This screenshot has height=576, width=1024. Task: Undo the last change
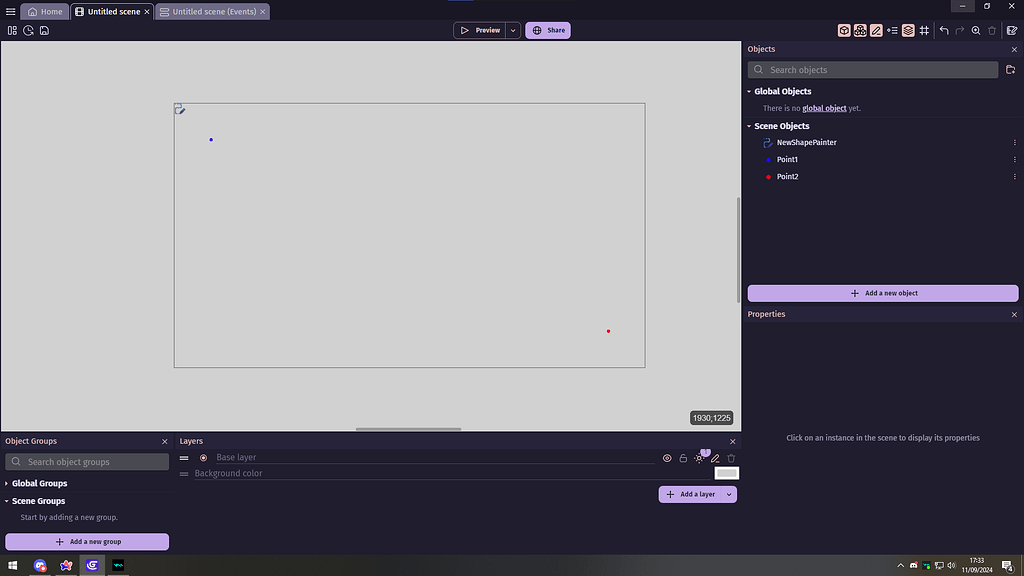[944, 31]
